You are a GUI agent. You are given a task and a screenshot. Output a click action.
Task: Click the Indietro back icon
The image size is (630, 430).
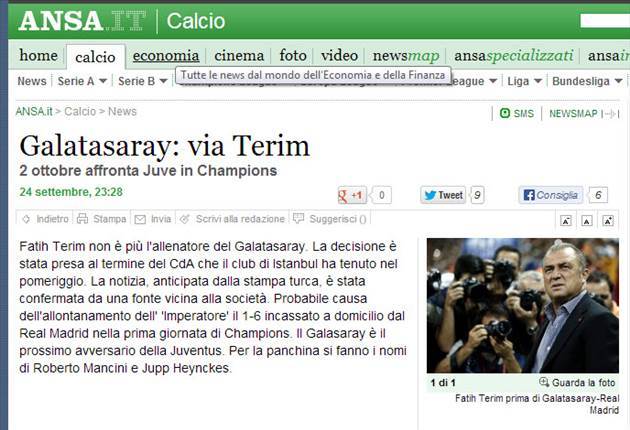coord(27,219)
